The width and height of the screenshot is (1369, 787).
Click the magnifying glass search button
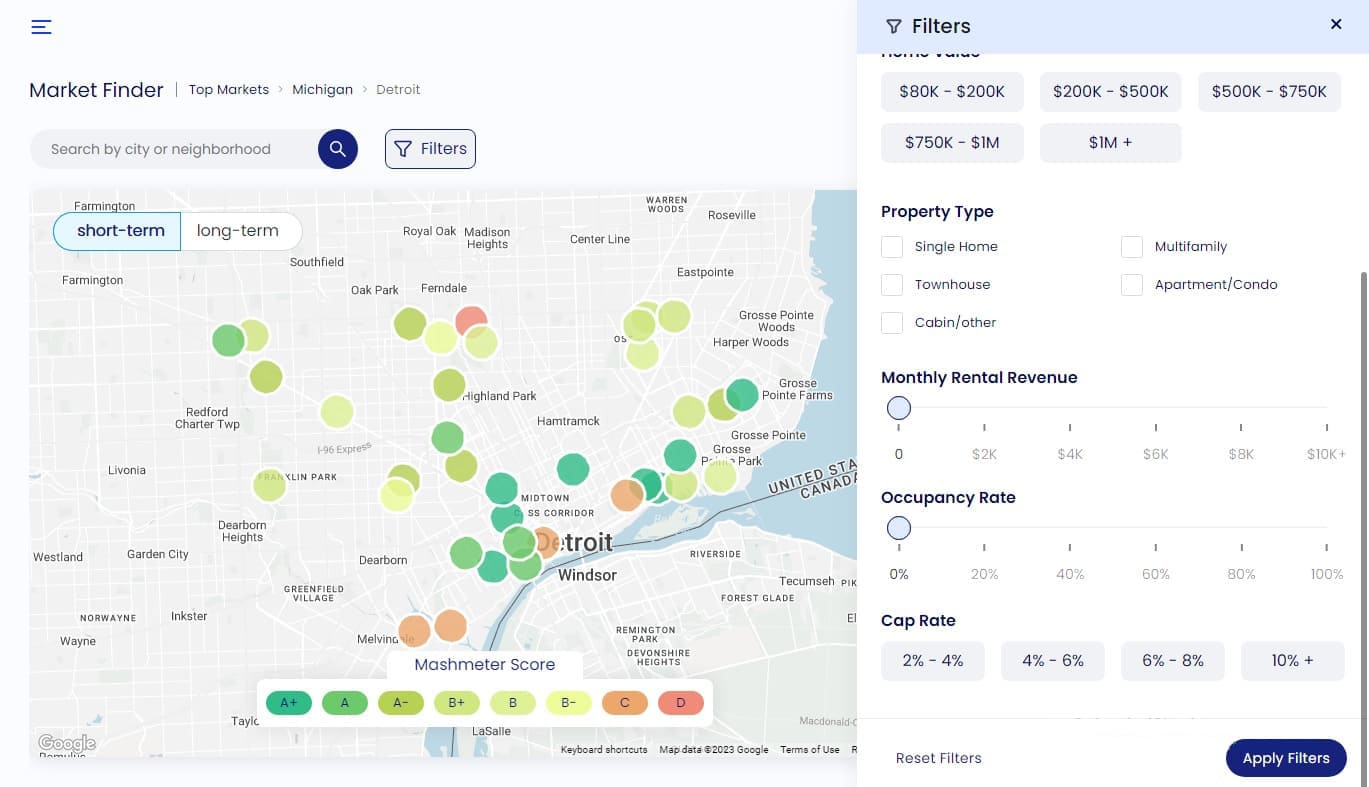pos(338,149)
